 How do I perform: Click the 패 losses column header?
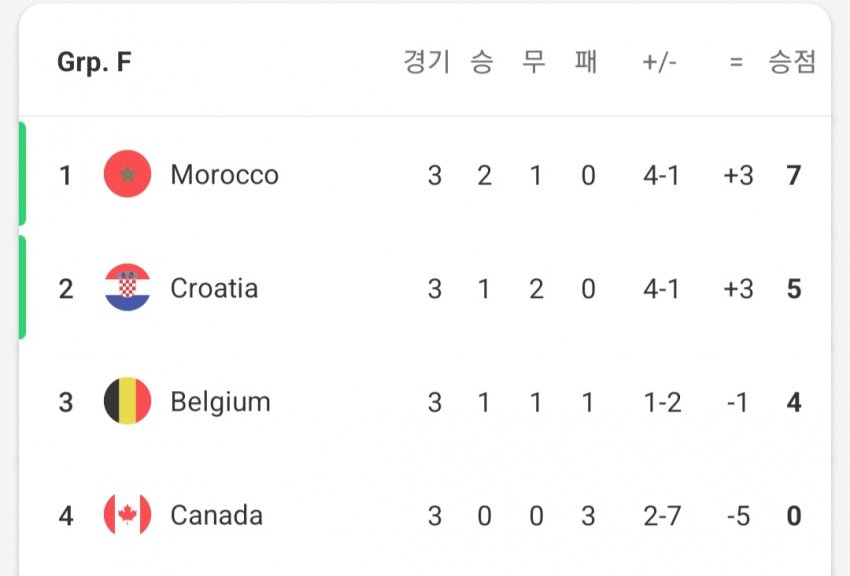(586, 61)
